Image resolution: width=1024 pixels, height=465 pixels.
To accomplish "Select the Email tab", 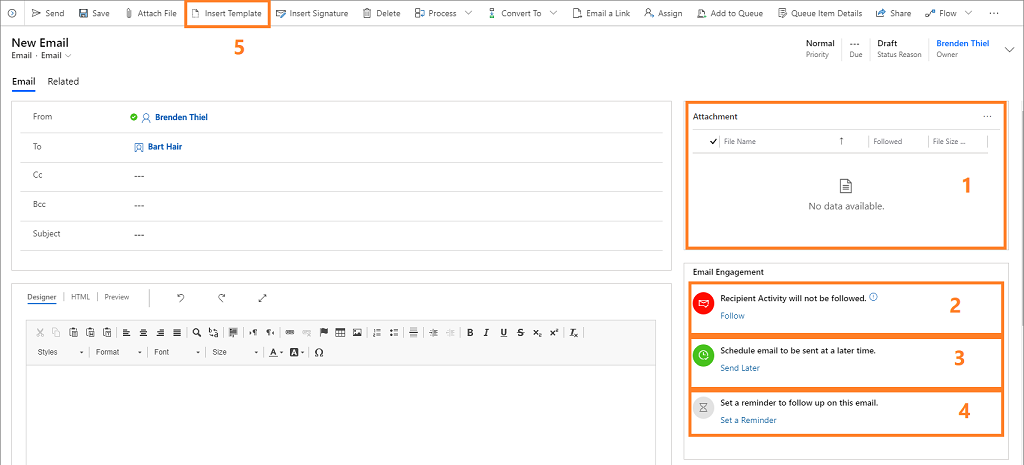I will pos(24,82).
